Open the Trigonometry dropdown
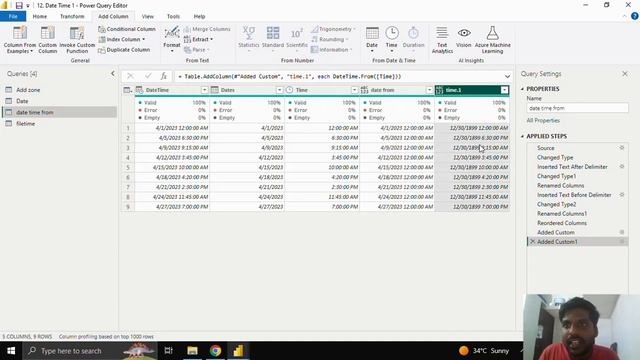 333,29
